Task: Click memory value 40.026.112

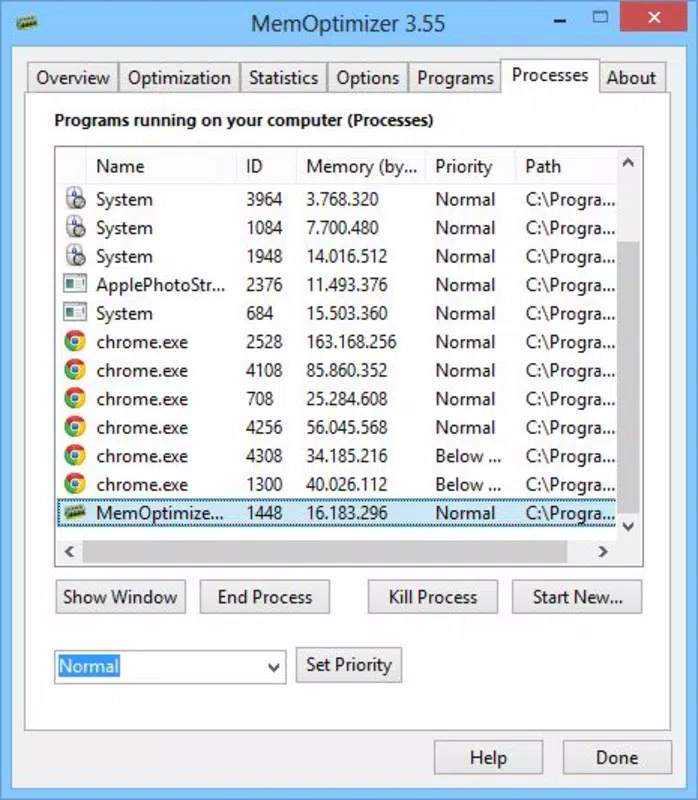Action: point(346,485)
